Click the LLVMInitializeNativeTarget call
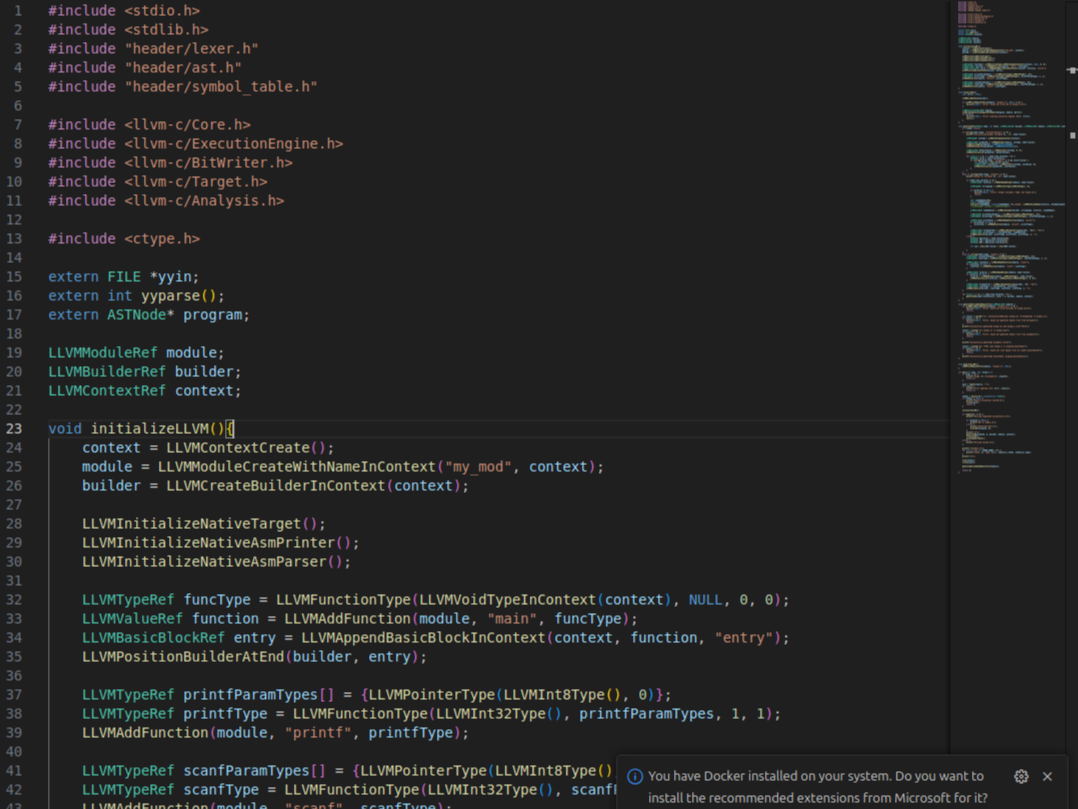Image resolution: width=1078 pixels, height=809 pixels. point(190,523)
